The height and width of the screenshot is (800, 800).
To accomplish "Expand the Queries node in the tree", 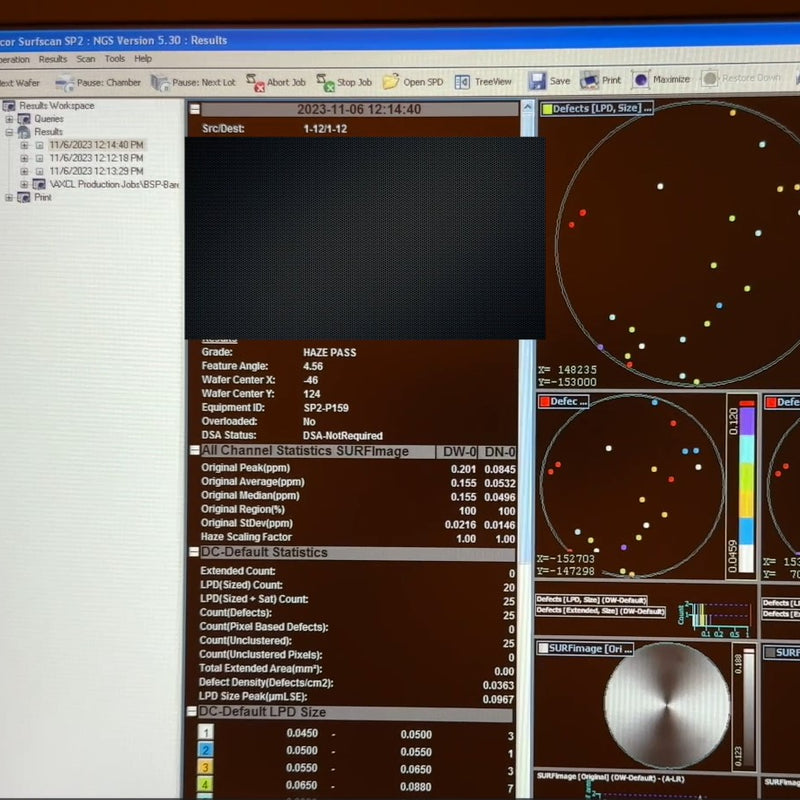I will click(10, 118).
